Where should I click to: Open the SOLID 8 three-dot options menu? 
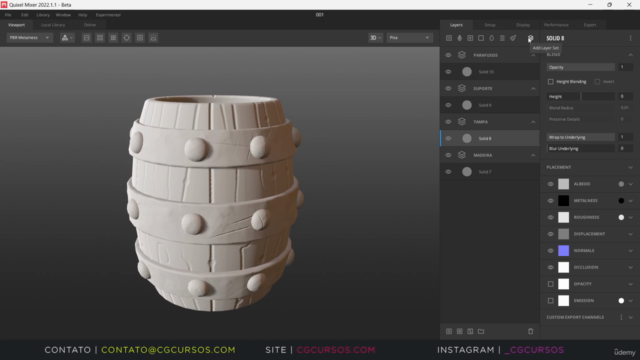click(631, 38)
